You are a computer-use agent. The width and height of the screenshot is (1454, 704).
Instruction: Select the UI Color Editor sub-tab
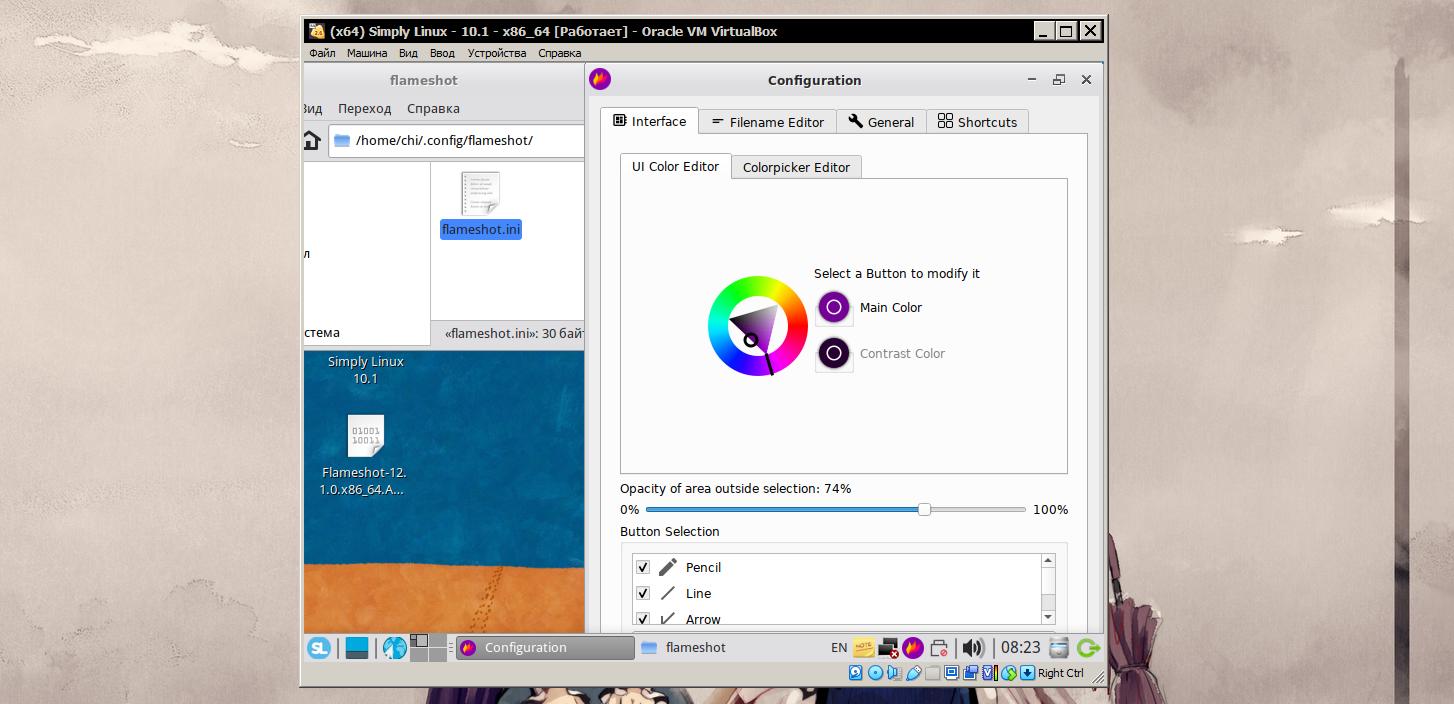click(675, 166)
